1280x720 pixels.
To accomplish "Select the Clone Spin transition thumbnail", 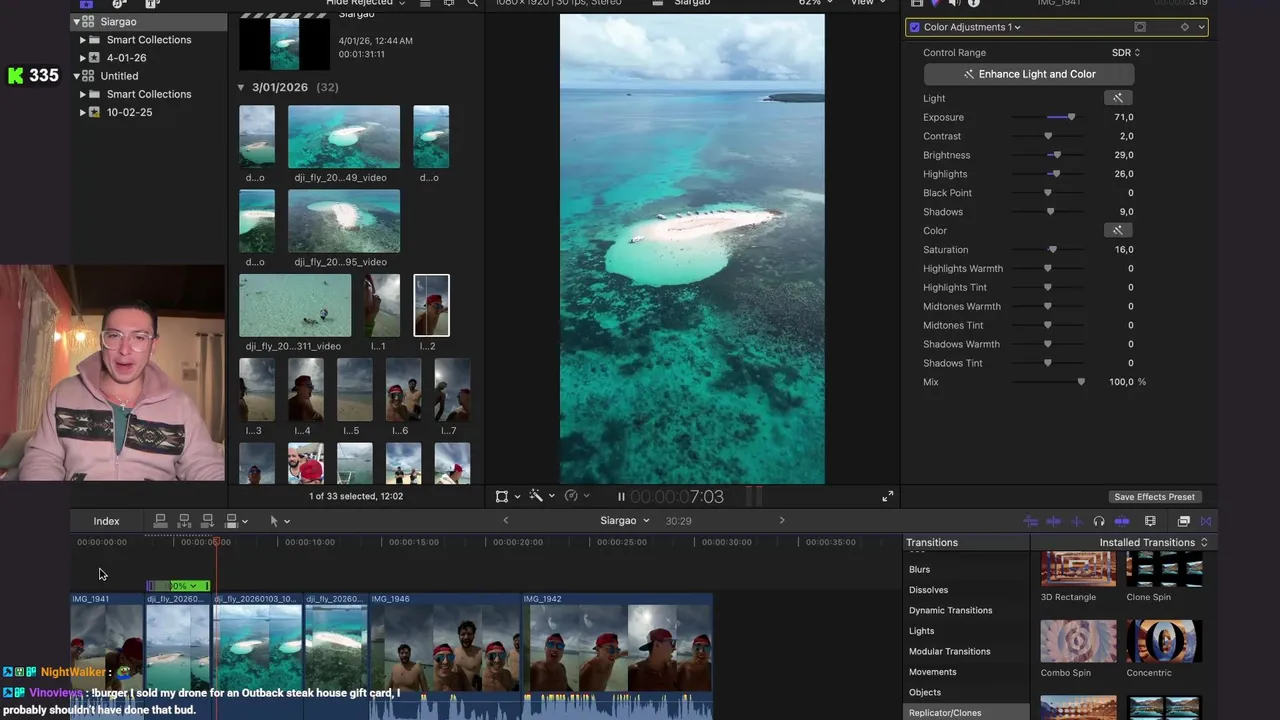I will point(1164,568).
